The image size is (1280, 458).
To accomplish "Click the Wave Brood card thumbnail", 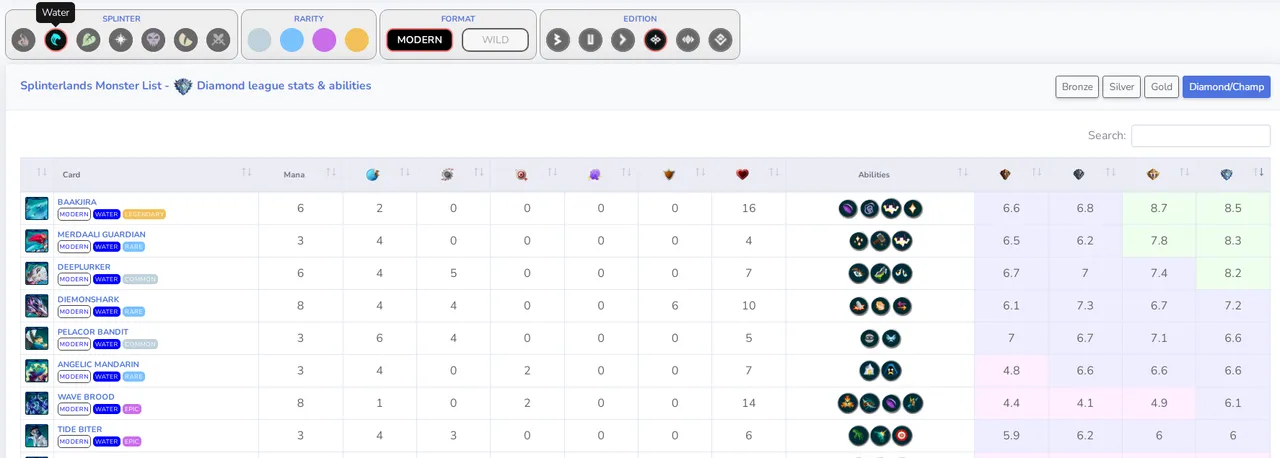I will click(x=37, y=403).
